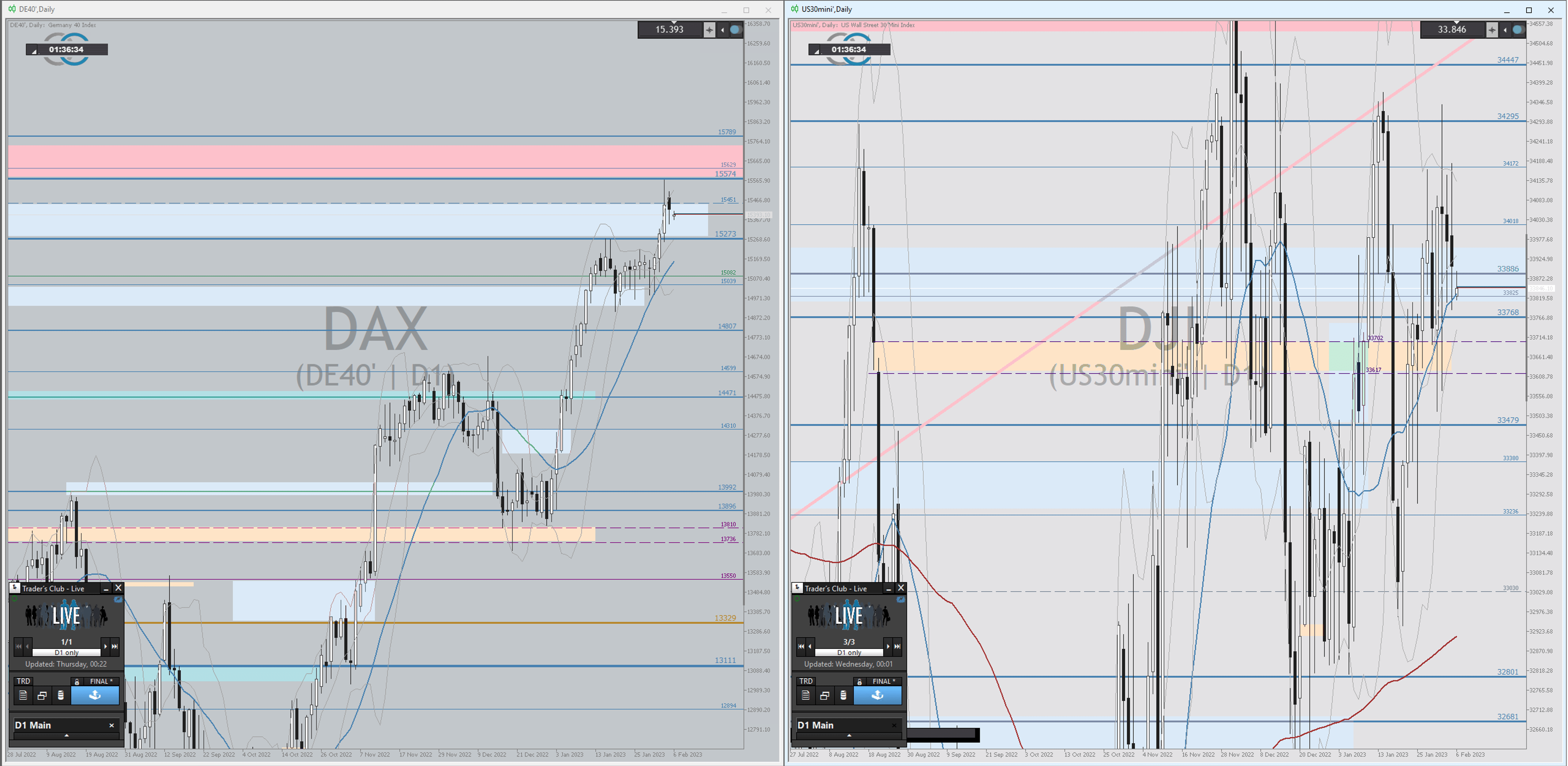Select the 15574 level label in DE40 chart

click(725, 173)
